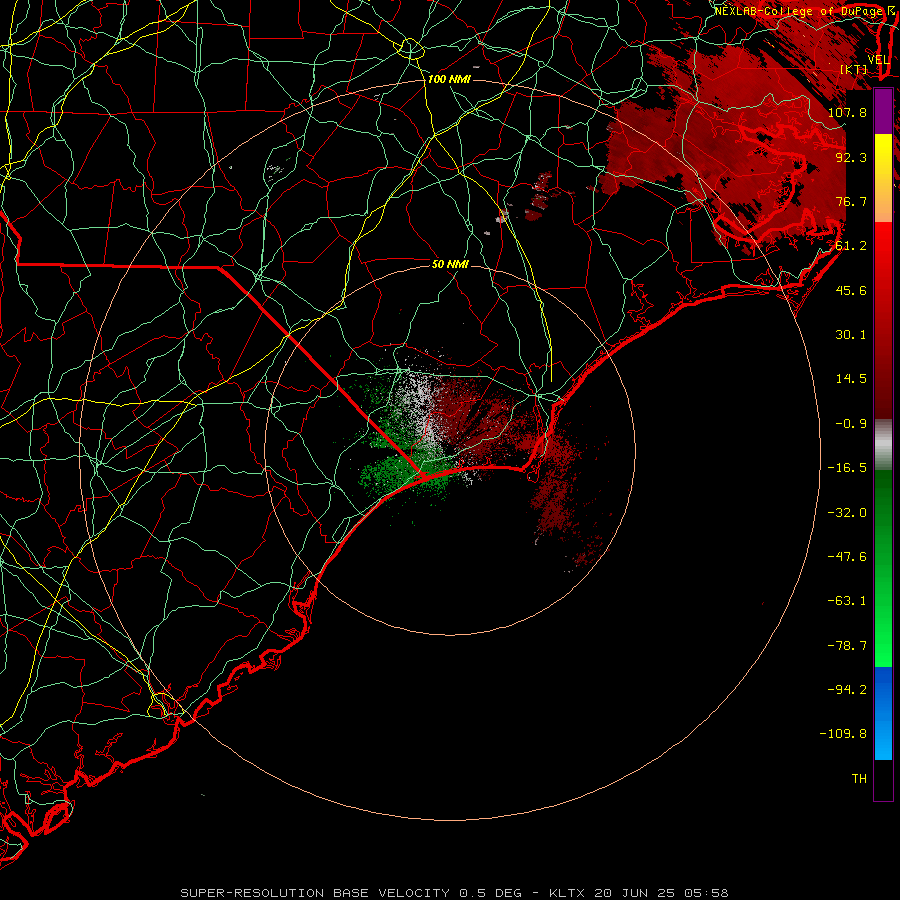Image resolution: width=900 pixels, height=900 pixels.
Task: Click the green segment of the color bar
Action: (x=883, y=568)
